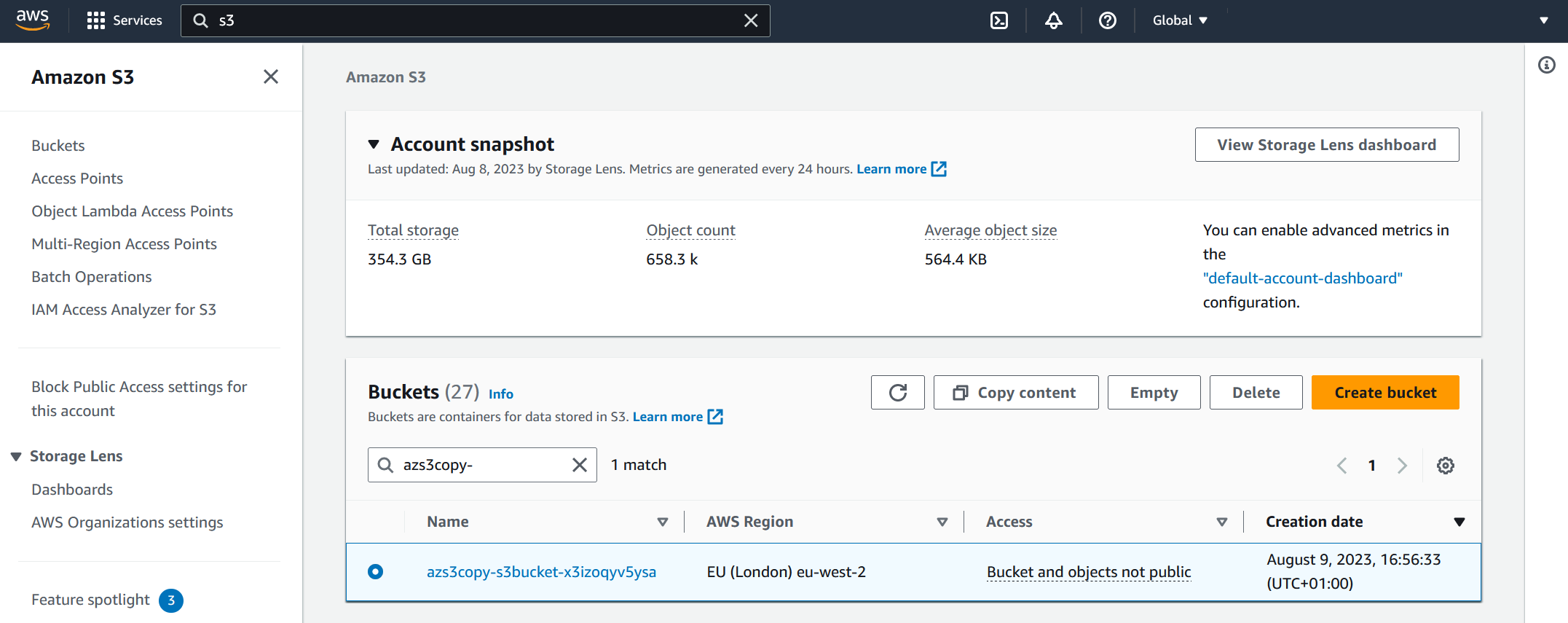The height and width of the screenshot is (623, 1568).
Task: Open Feature spotlight
Action: (x=90, y=600)
